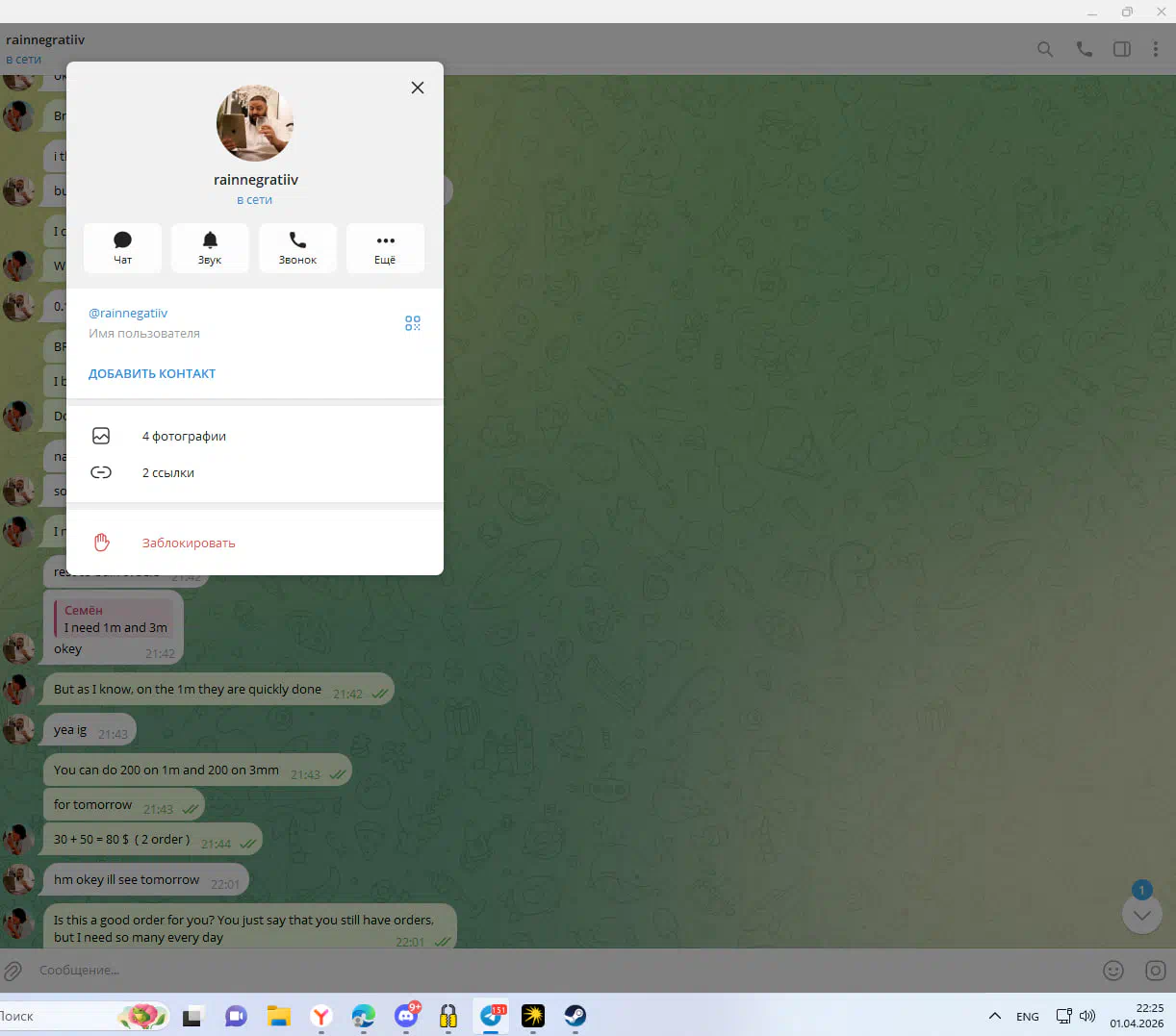
Task: Open the 2 ссылки shared links
Action: point(168,473)
